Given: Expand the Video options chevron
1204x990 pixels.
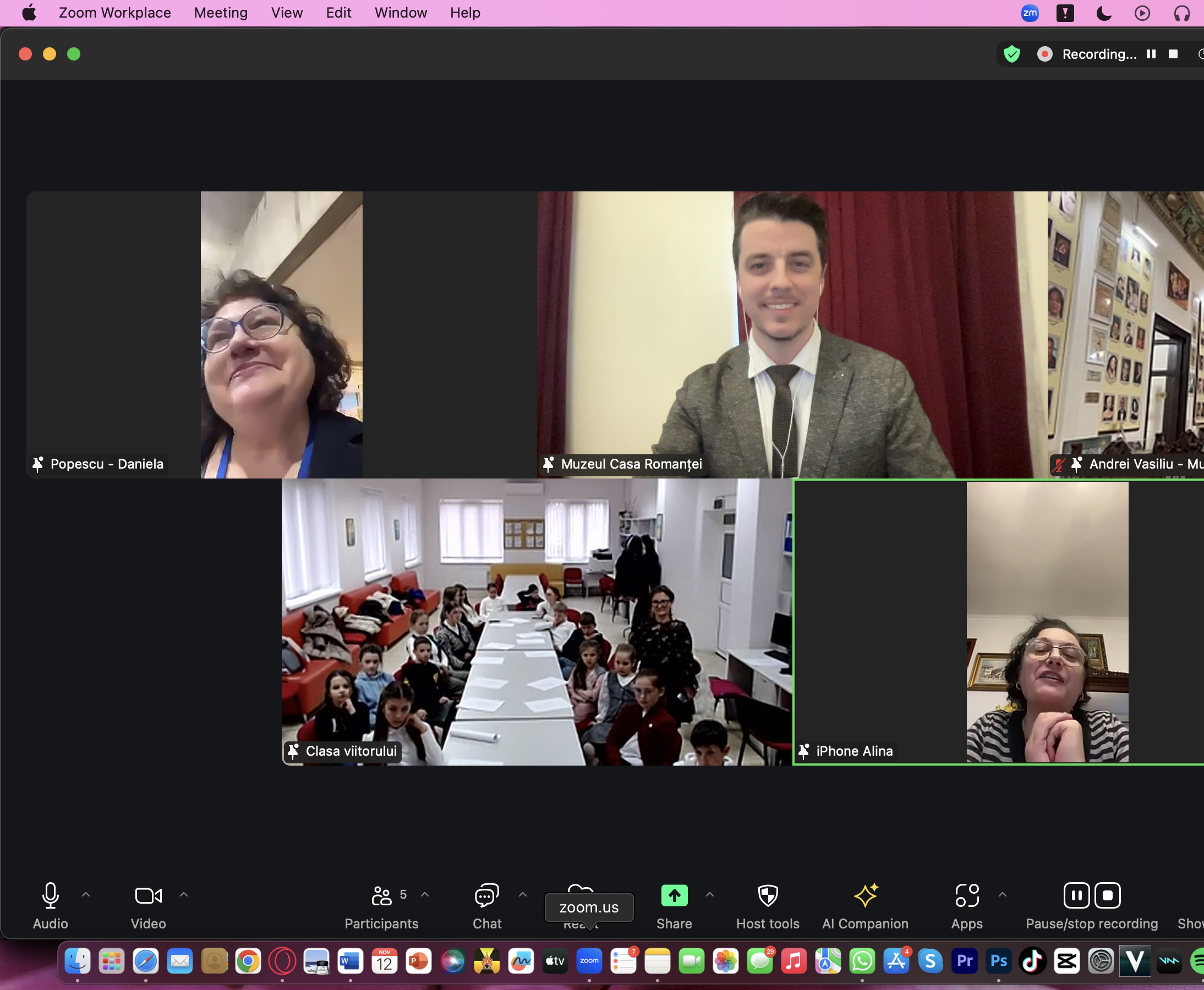Looking at the screenshot, I should click(184, 895).
